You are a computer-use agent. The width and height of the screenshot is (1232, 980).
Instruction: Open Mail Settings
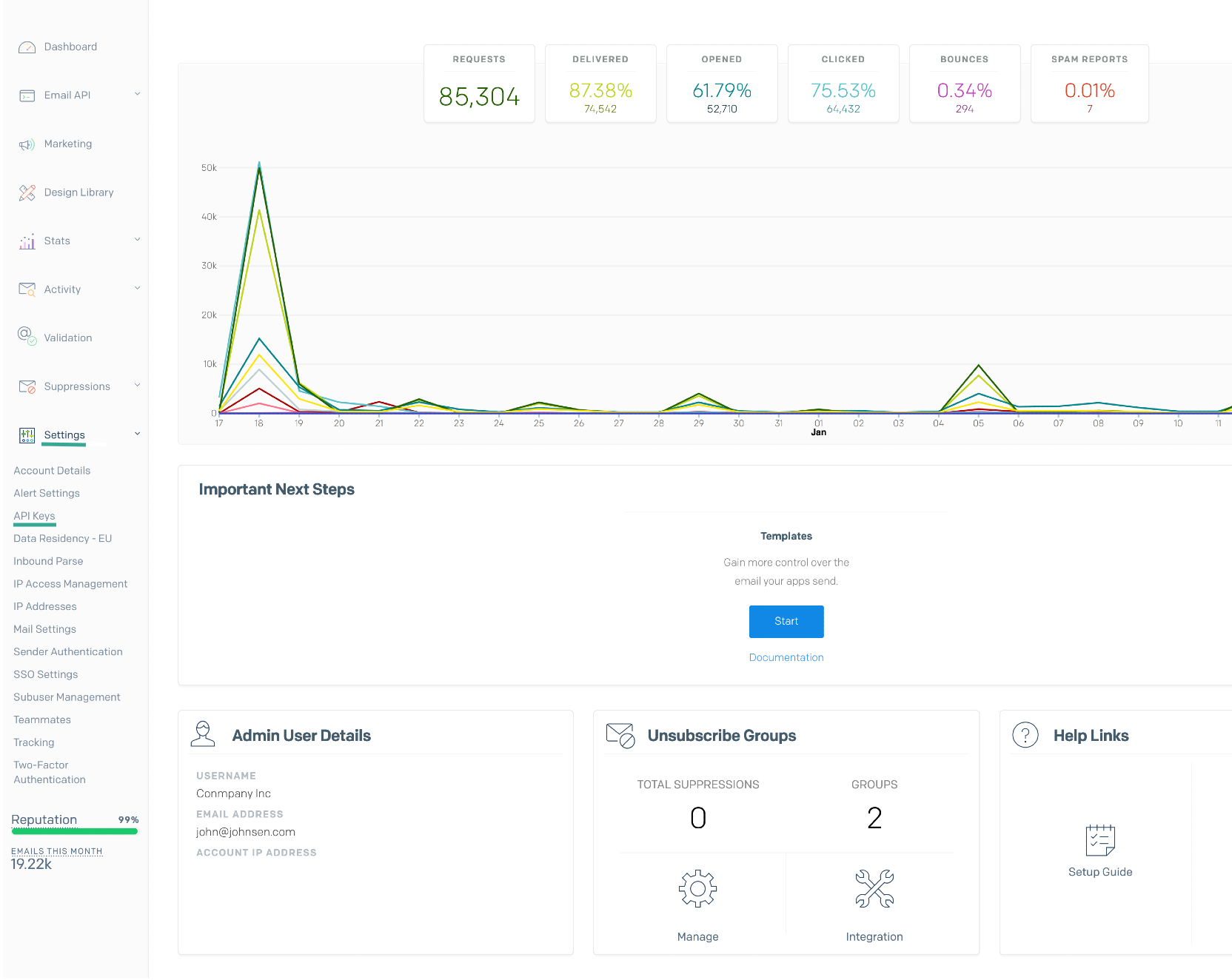[x=44, y=629]
